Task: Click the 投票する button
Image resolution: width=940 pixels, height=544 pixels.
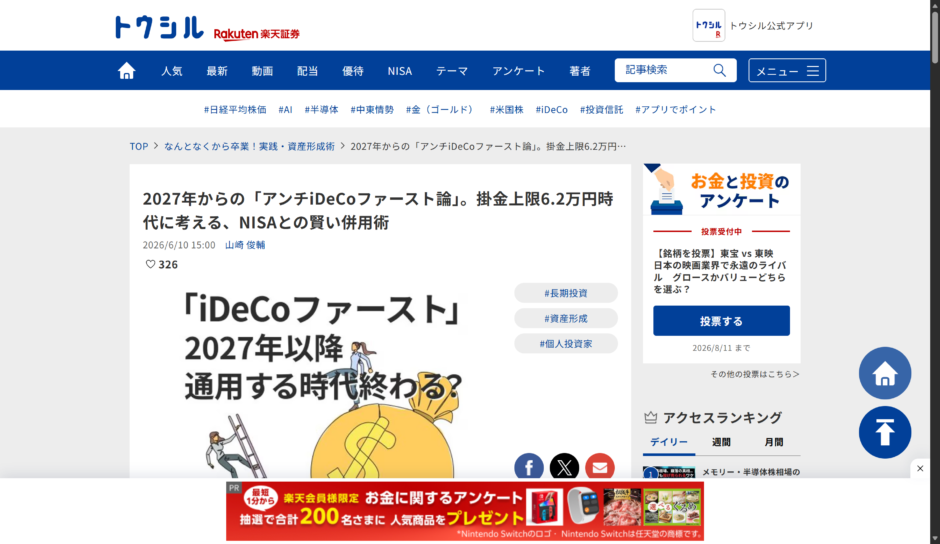Action: click(x=721, y=321)
